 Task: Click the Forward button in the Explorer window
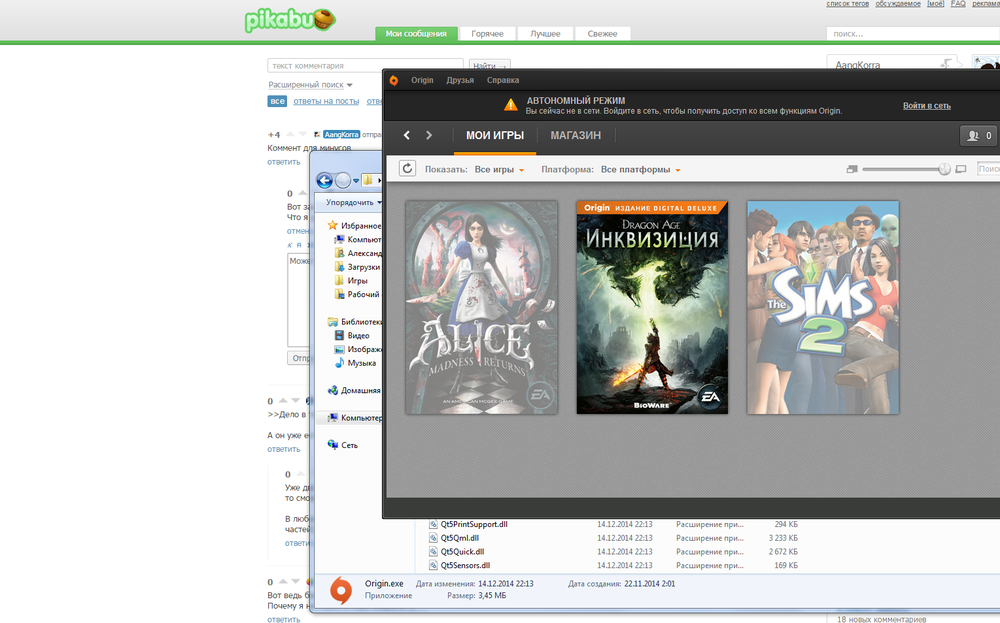[x=342, y=180]
